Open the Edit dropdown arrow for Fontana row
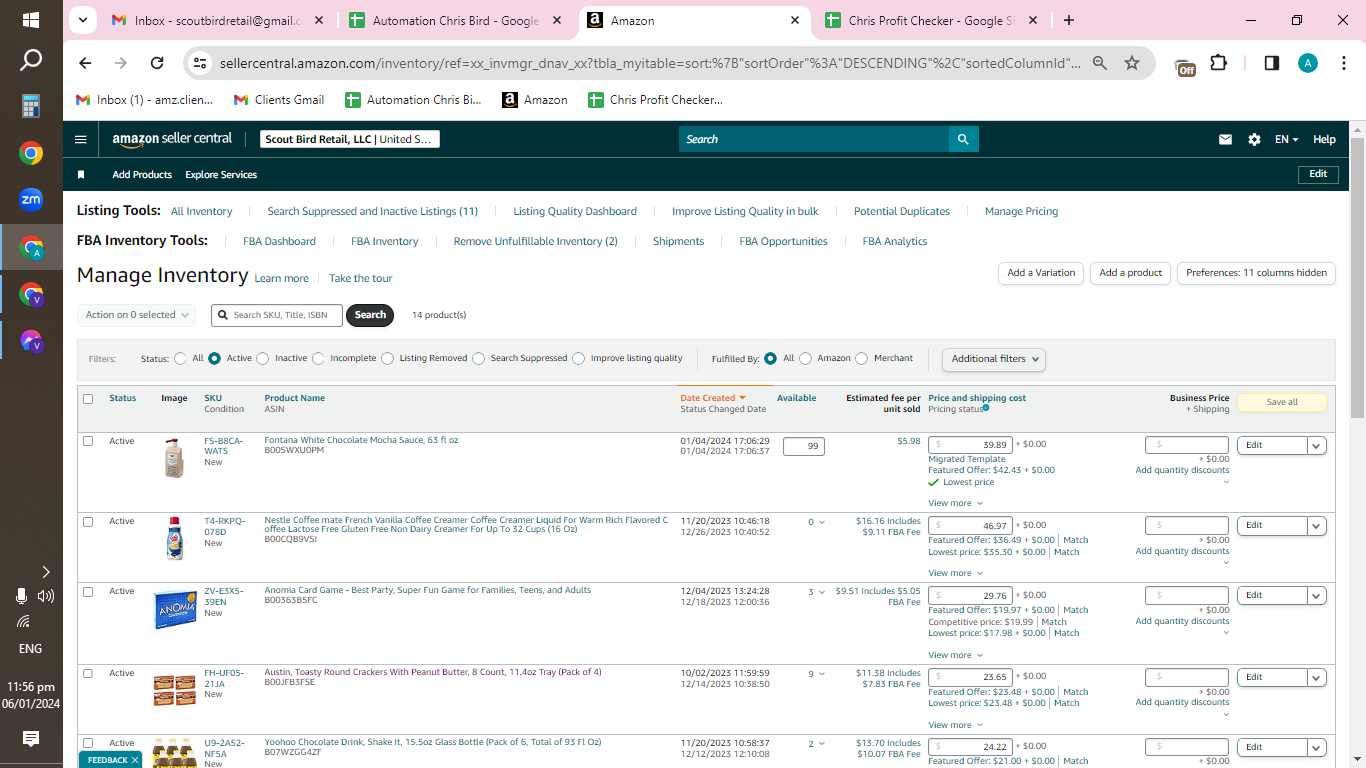Image resolution: width=1366 pixels, height=768 pixels. click(1317, 446)
